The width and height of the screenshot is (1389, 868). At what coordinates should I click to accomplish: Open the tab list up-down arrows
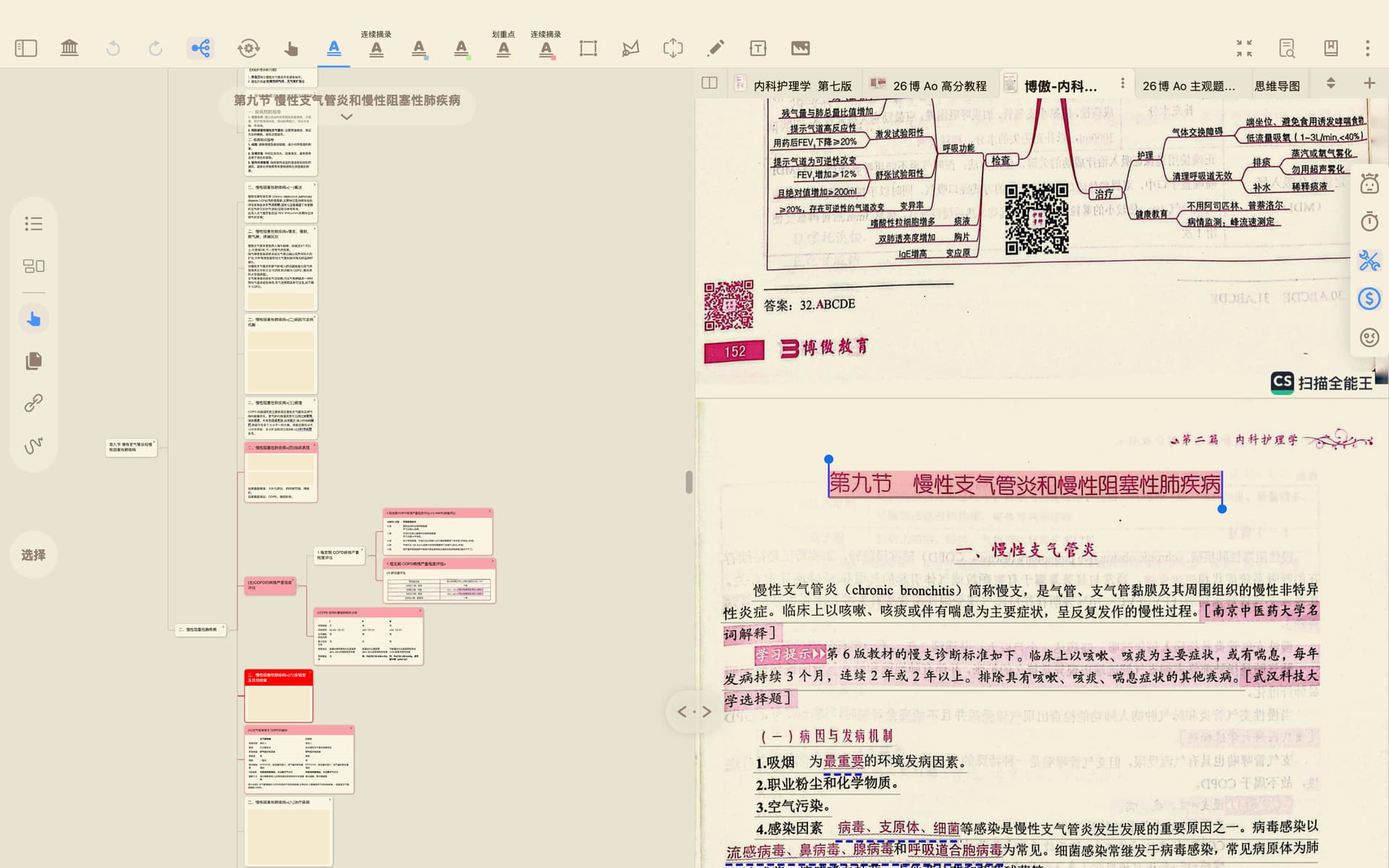pos(1330,83)
